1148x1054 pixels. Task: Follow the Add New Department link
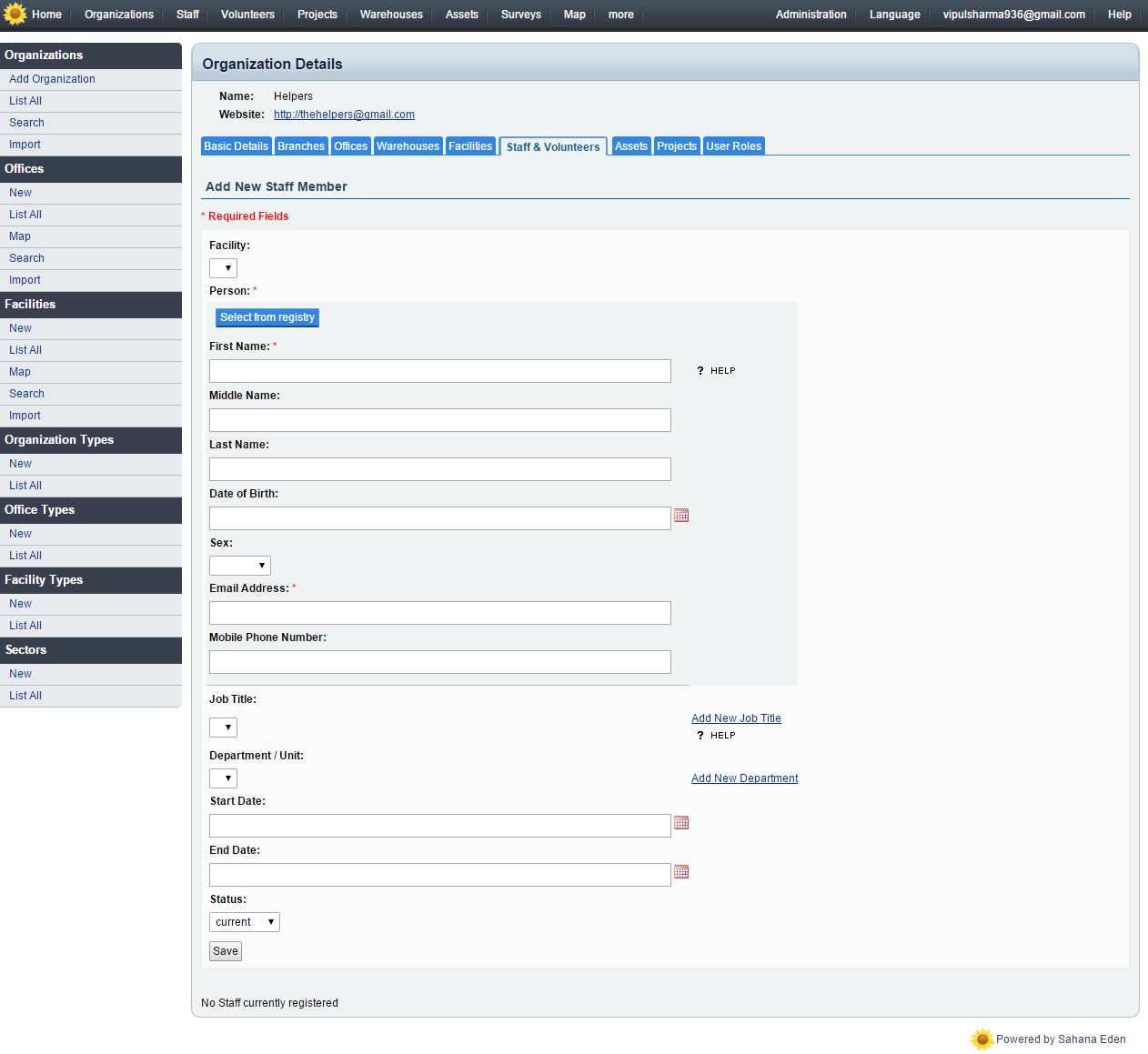pos(744,778)
